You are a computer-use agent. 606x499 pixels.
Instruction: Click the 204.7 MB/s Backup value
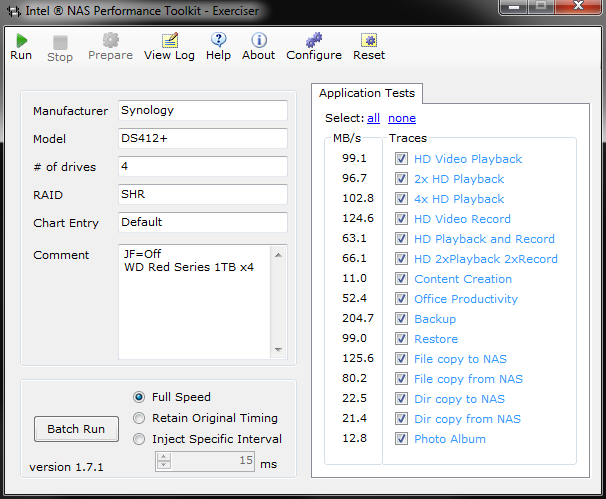tap(358, 318)
